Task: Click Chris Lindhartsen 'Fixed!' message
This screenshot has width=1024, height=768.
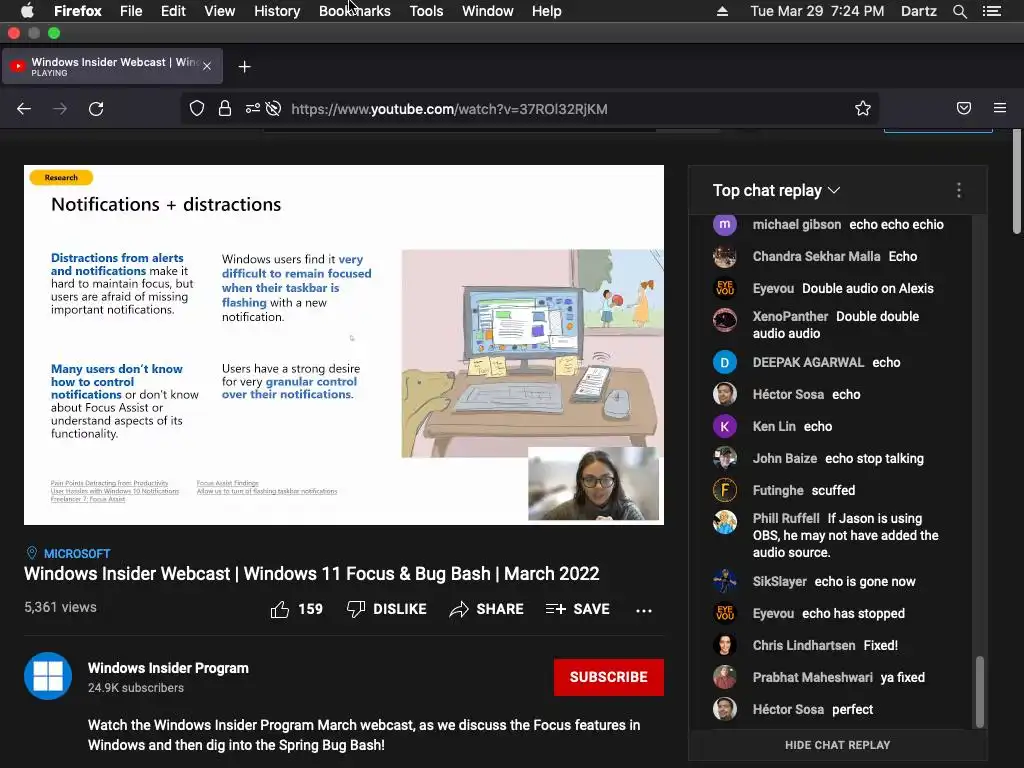Action: (880, 646)
